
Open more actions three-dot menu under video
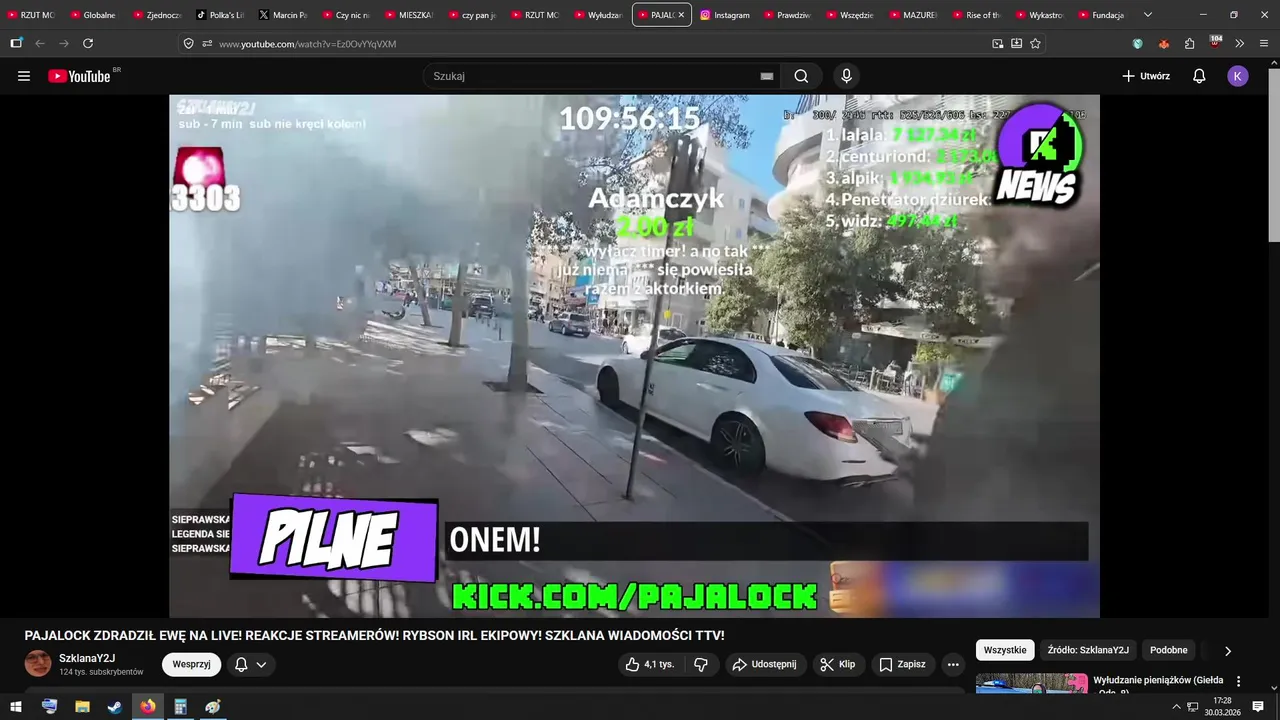click(953, 664)
